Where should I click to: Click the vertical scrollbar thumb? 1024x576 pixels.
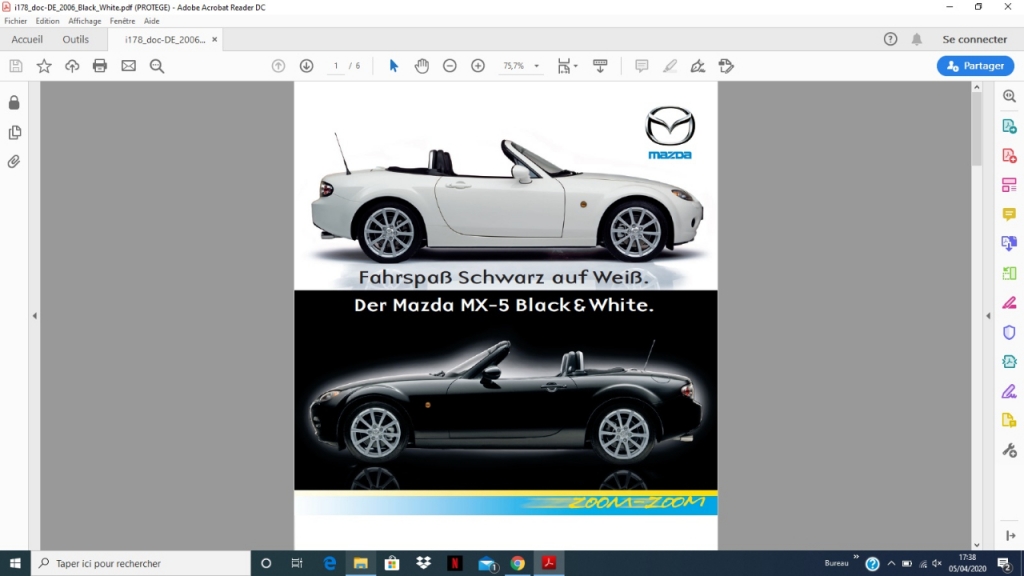pyautogui.click(x=976, y=129)
